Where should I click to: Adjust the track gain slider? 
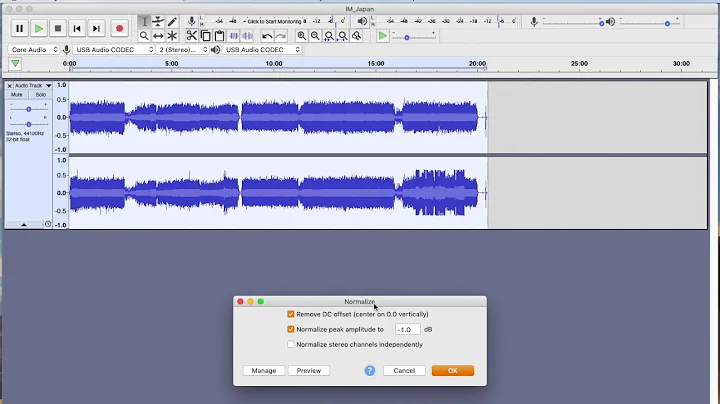pos(28,109)
